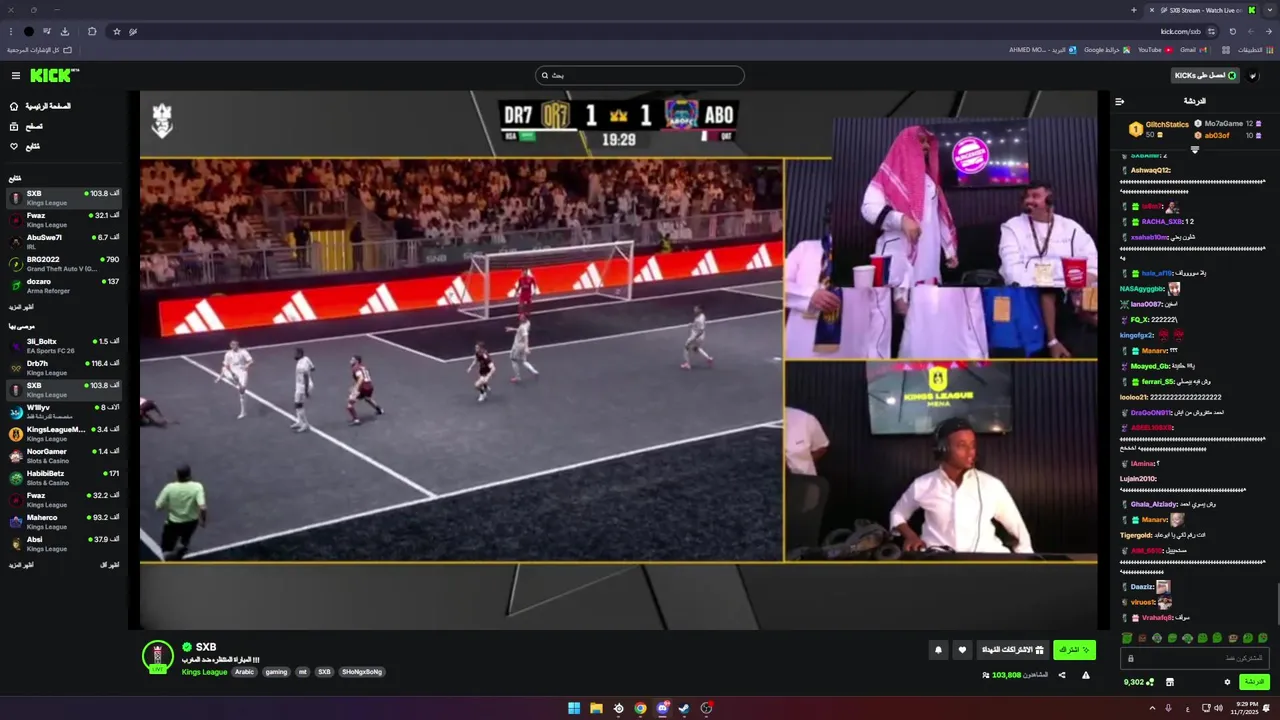This screenshot has height=720, width=1280.
Task: Open site info icon beside kick.com/sxb
Action: click(1213, 31)
